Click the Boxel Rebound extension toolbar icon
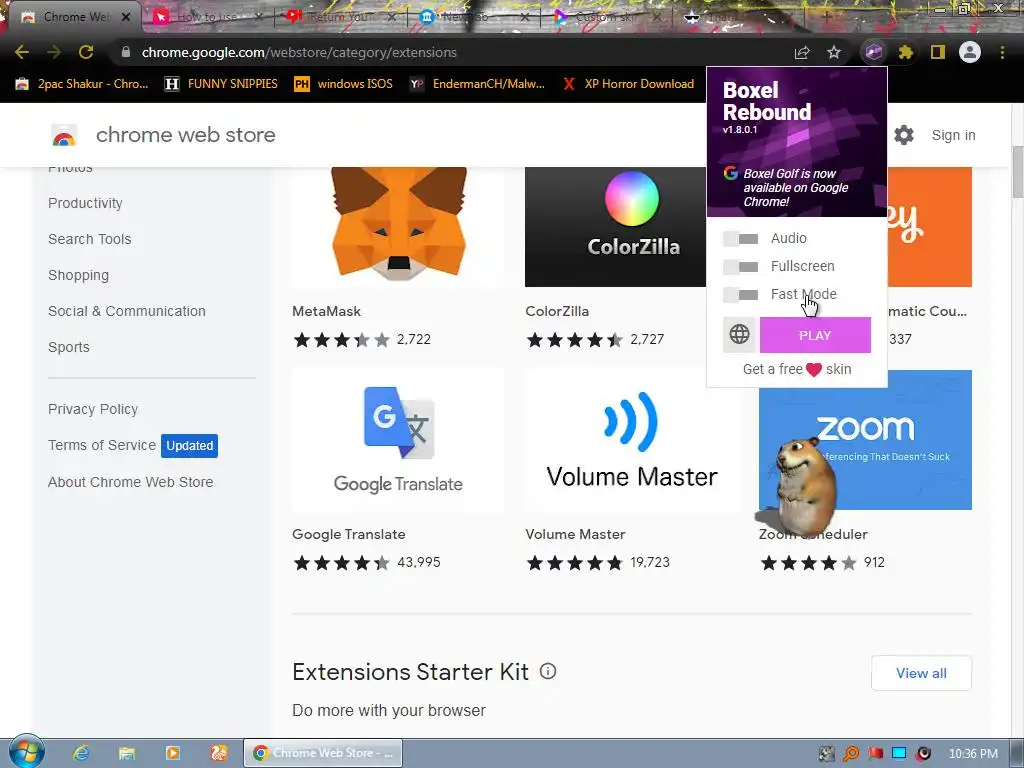The height and width of the screenshot is (768, 1024). point(874,52)
